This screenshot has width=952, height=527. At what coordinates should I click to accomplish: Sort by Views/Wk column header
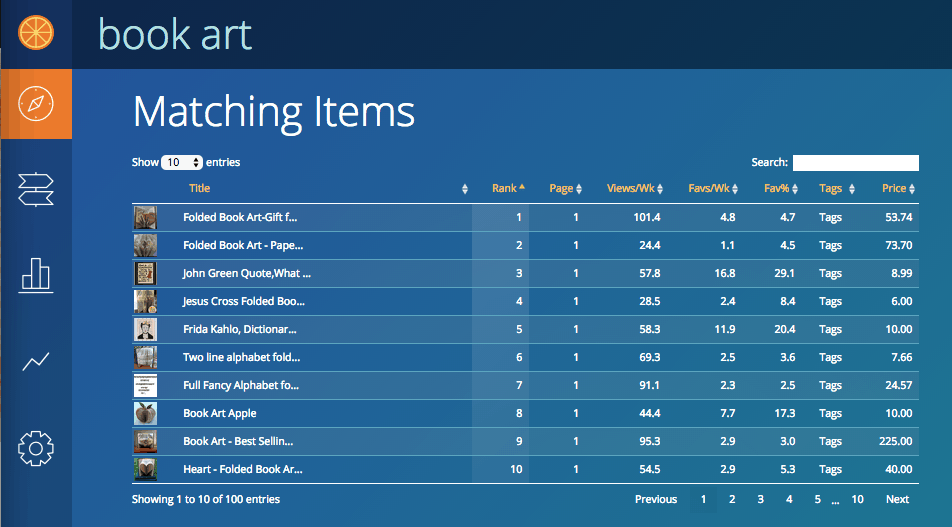pyautogui.click(x=634, y=188)
